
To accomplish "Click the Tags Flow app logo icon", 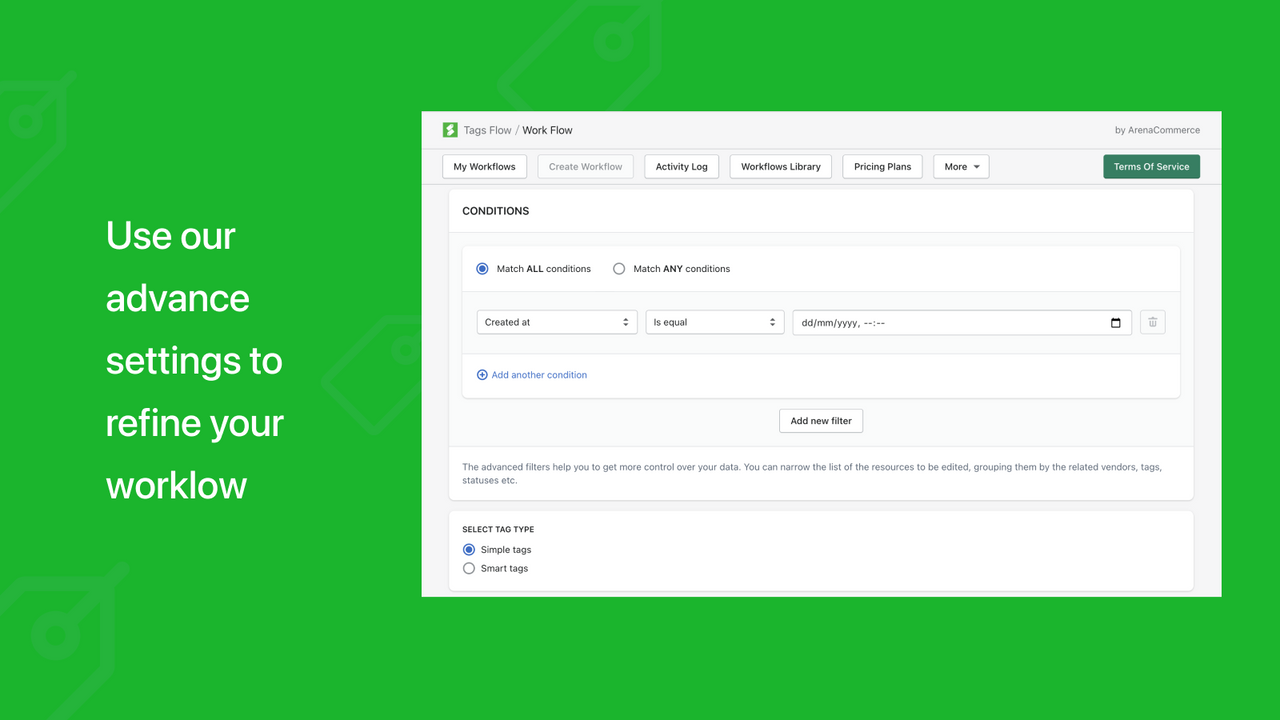I will [450, 130].
